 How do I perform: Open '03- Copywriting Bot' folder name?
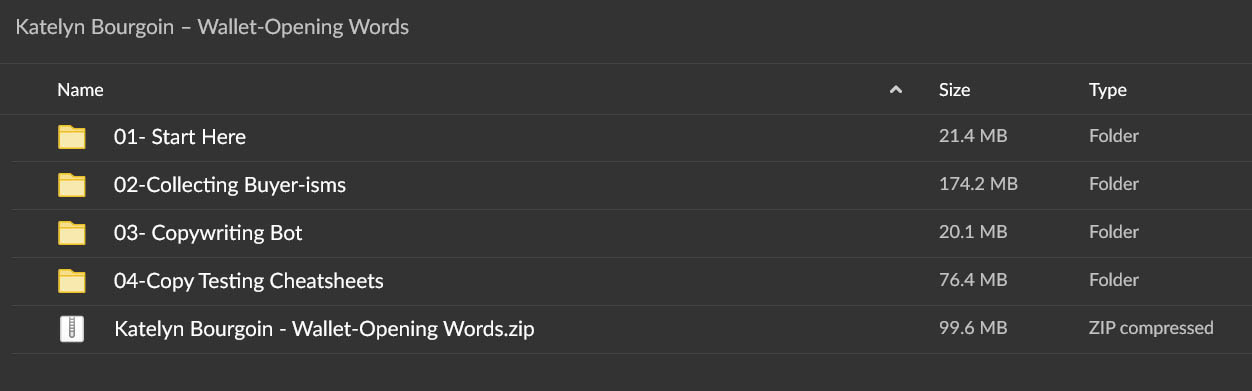(x=208, y=233)
